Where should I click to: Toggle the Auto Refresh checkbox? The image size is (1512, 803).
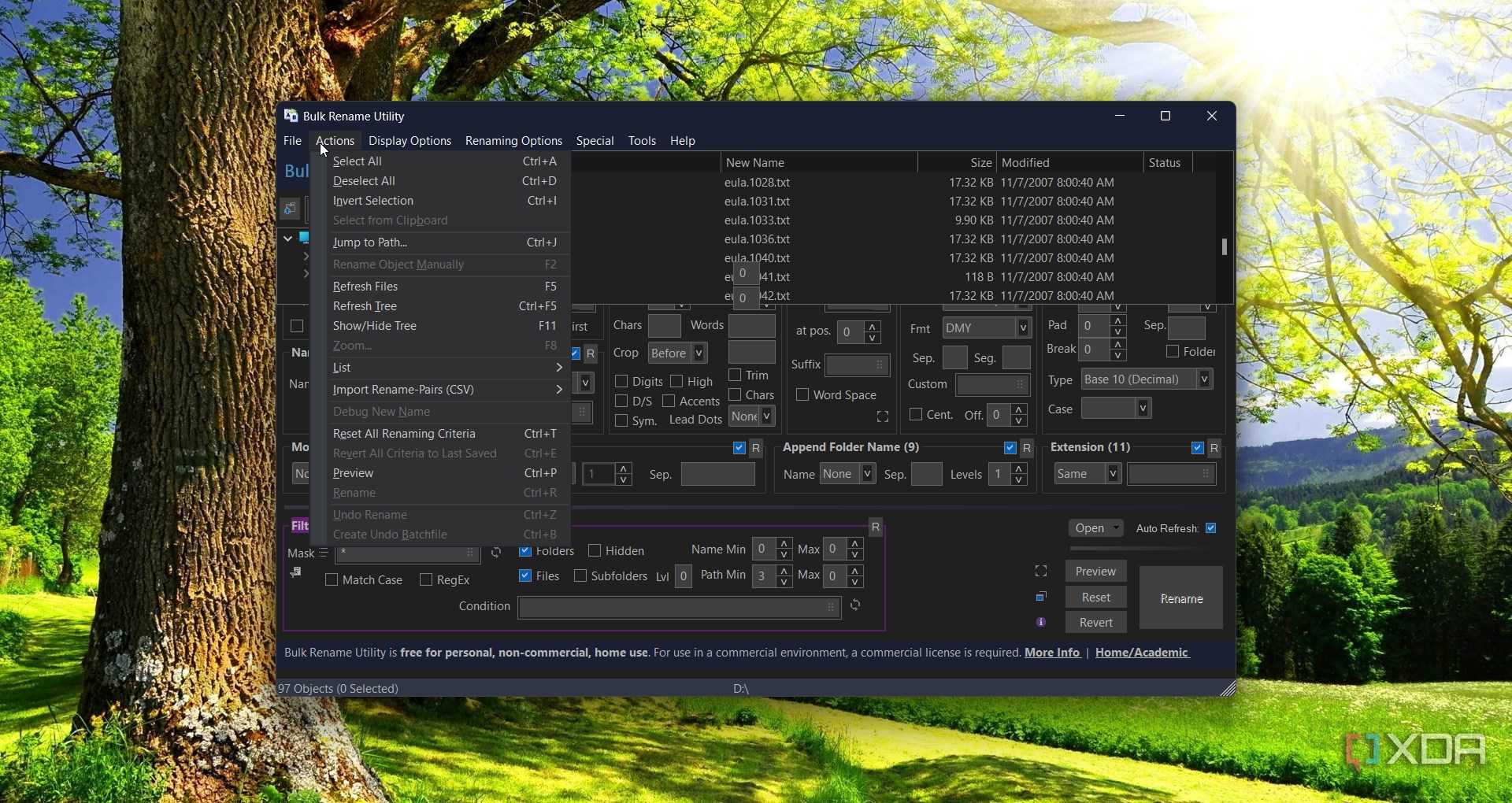pos(1211,527)
